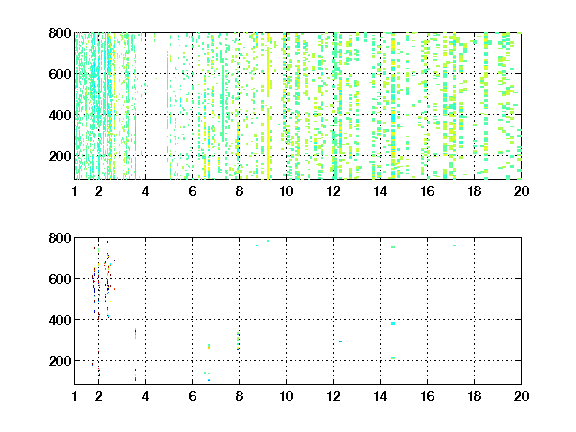
Task: Click x-axis tick label 4 under bottom plot
Action: (145, 396)
